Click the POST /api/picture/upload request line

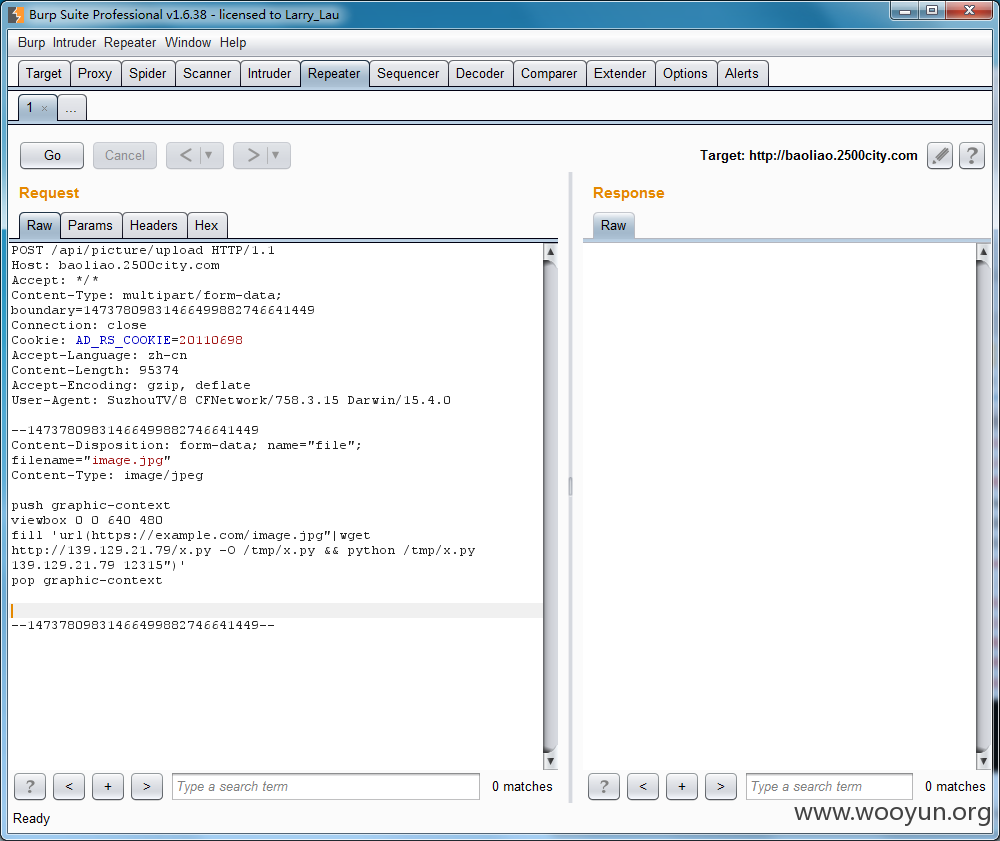(x=143, y=250)
